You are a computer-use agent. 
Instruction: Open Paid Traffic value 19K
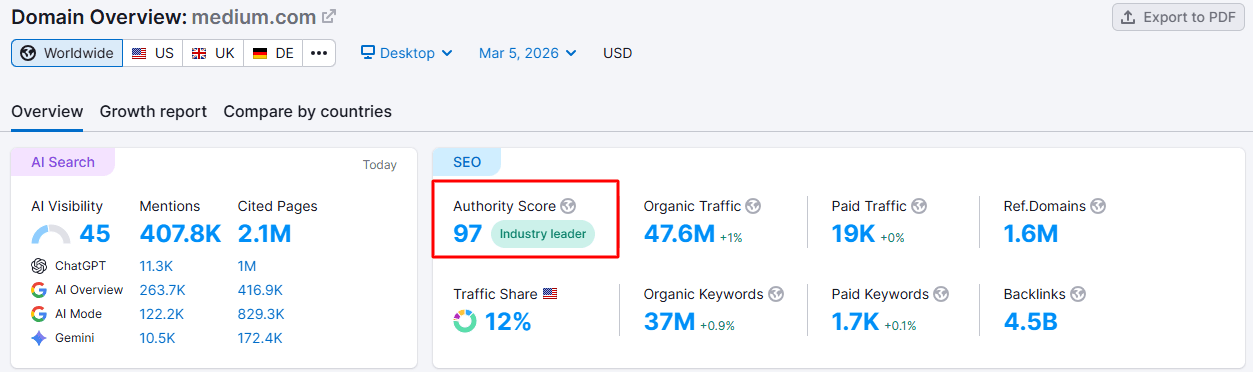click(853, 234)
